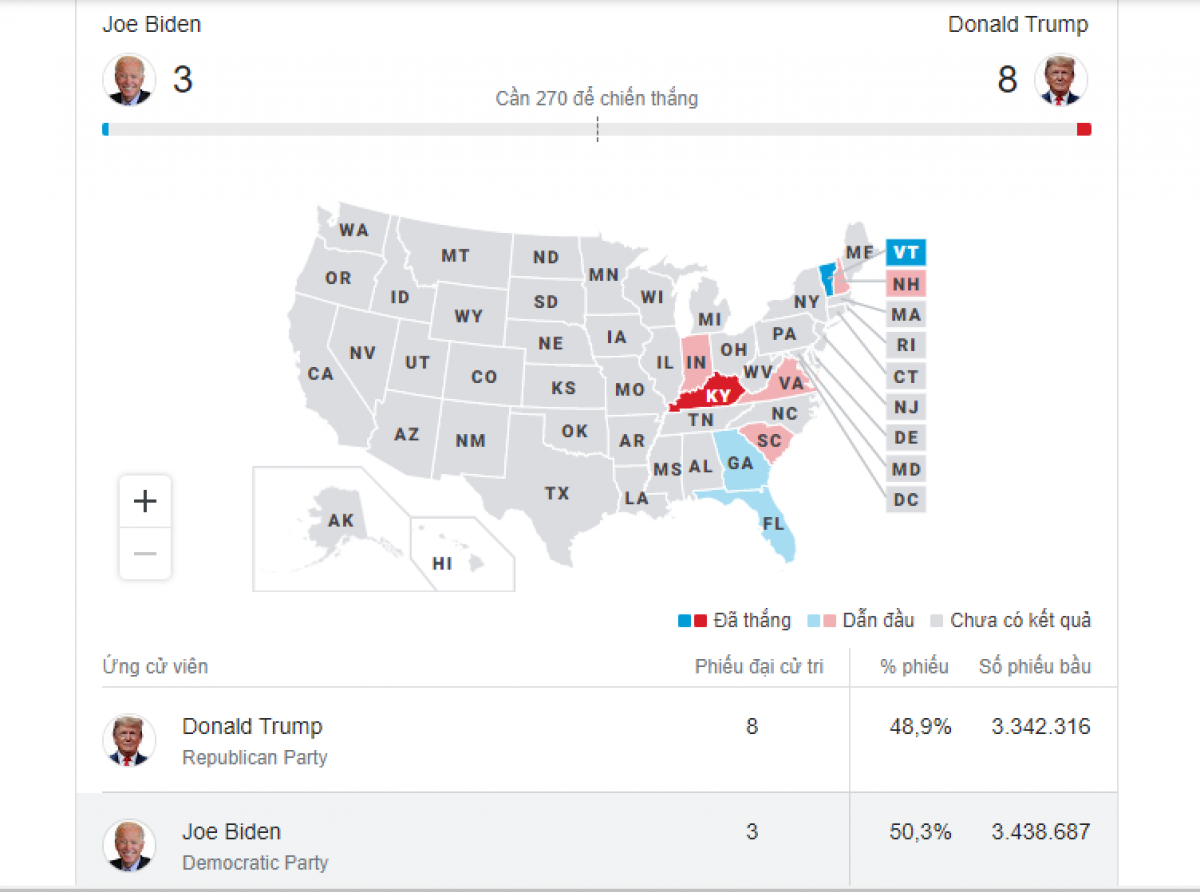Click the DC label box
This screenshot has height=892, width=1200.
(x=906, y=500)
